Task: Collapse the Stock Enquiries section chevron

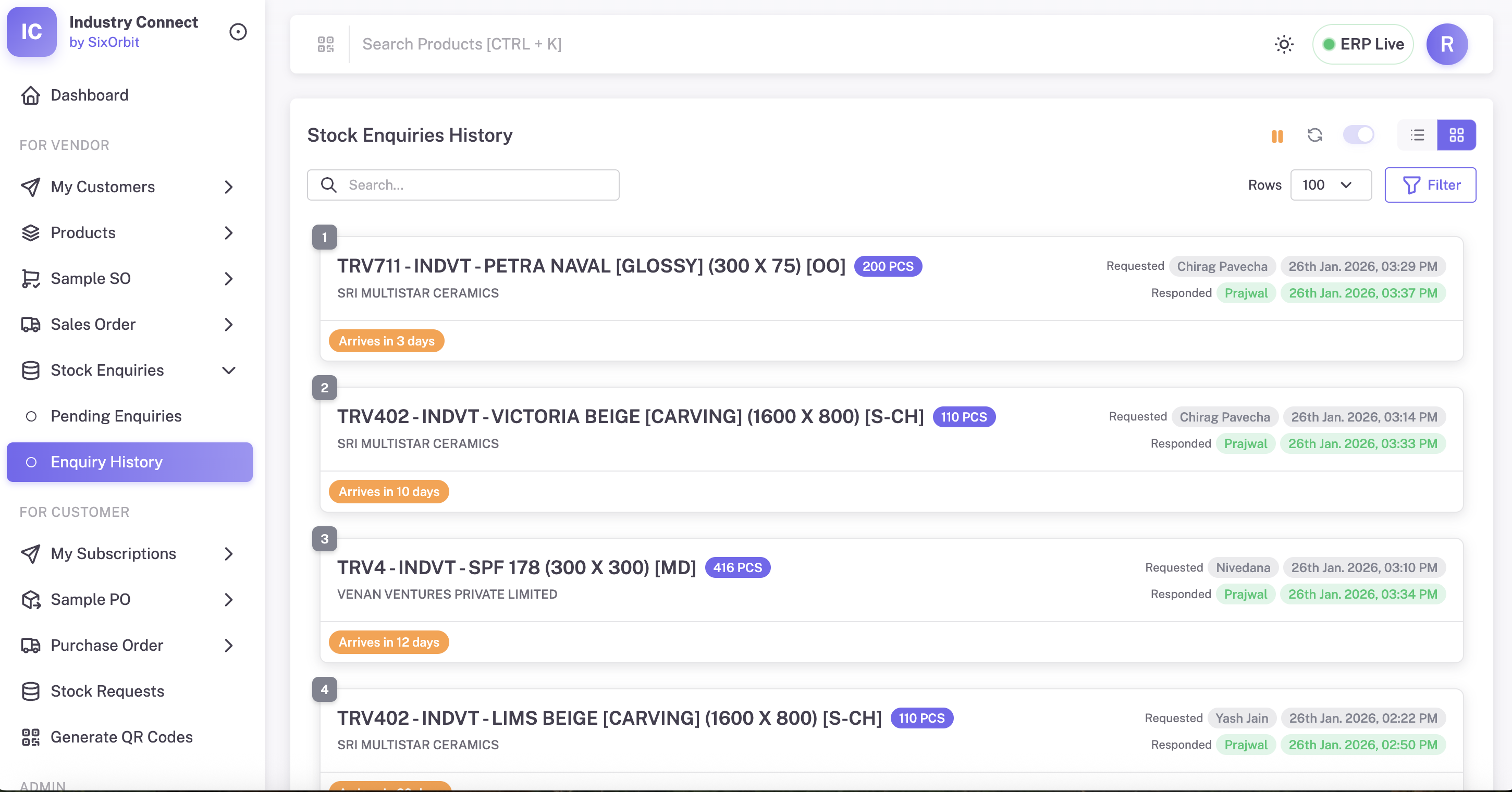Action: (x=229, y=370)
